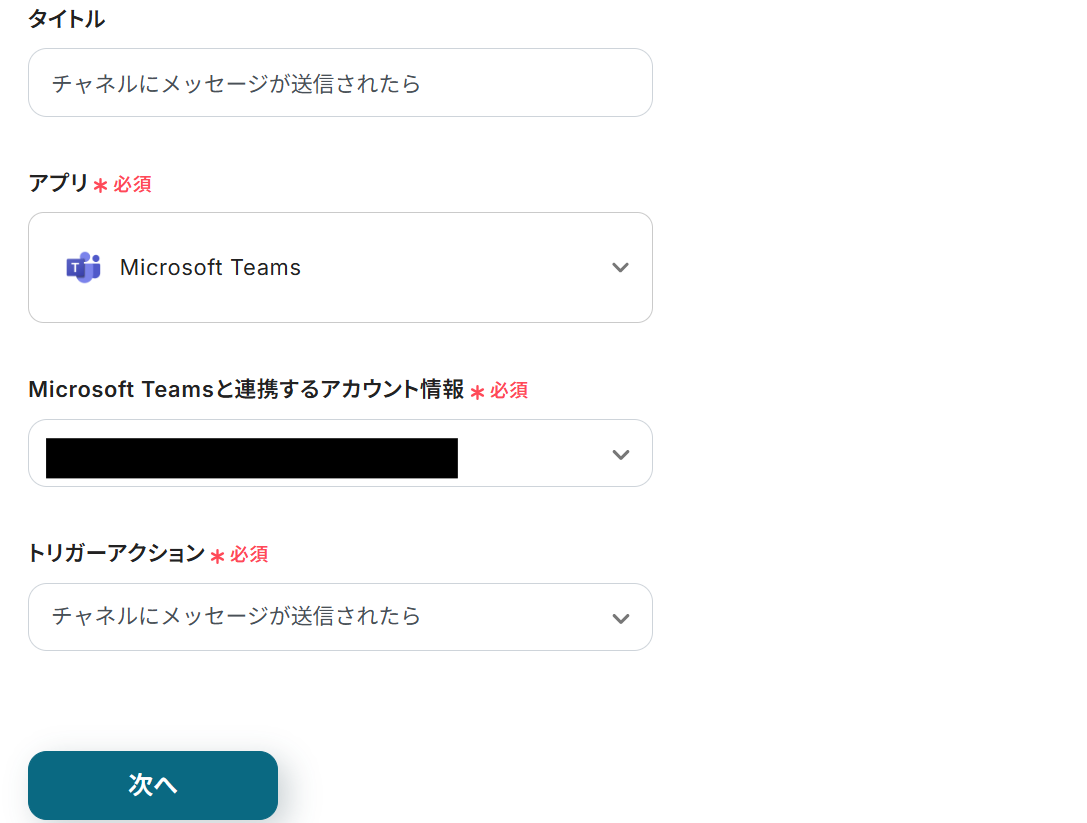Open the チャネルにメッセージが送信されたら trigger dropdown
This screenshot has height=823, width=1087.
[x=340, y=617]
